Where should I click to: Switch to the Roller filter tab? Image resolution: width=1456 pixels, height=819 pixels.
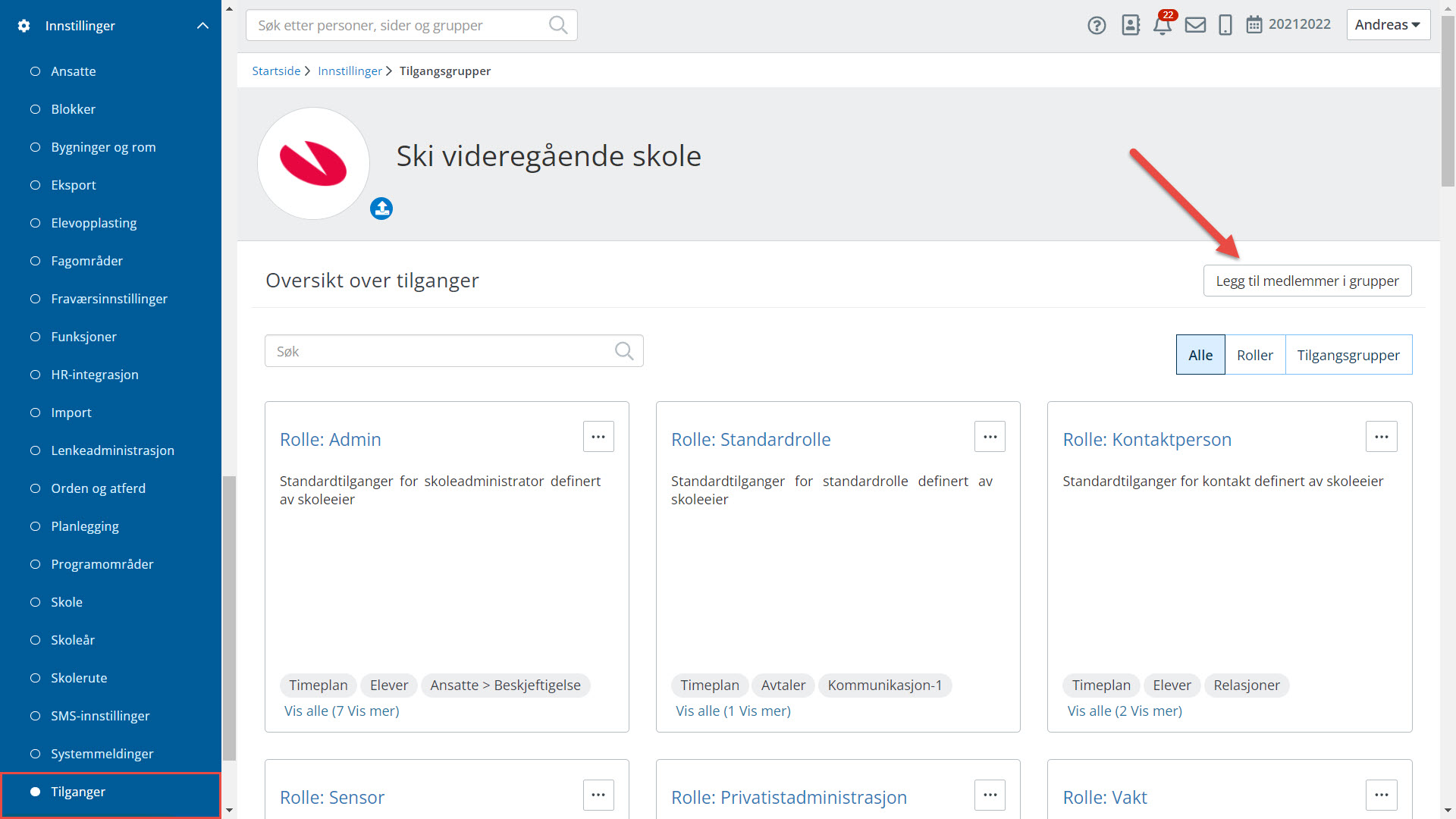[1255, 355]
